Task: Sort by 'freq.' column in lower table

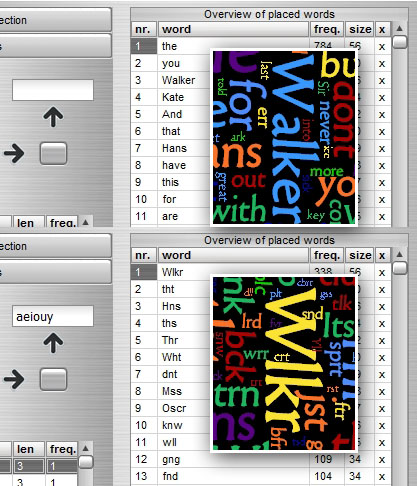Action: pyautogui.click(x=327, y=255)
